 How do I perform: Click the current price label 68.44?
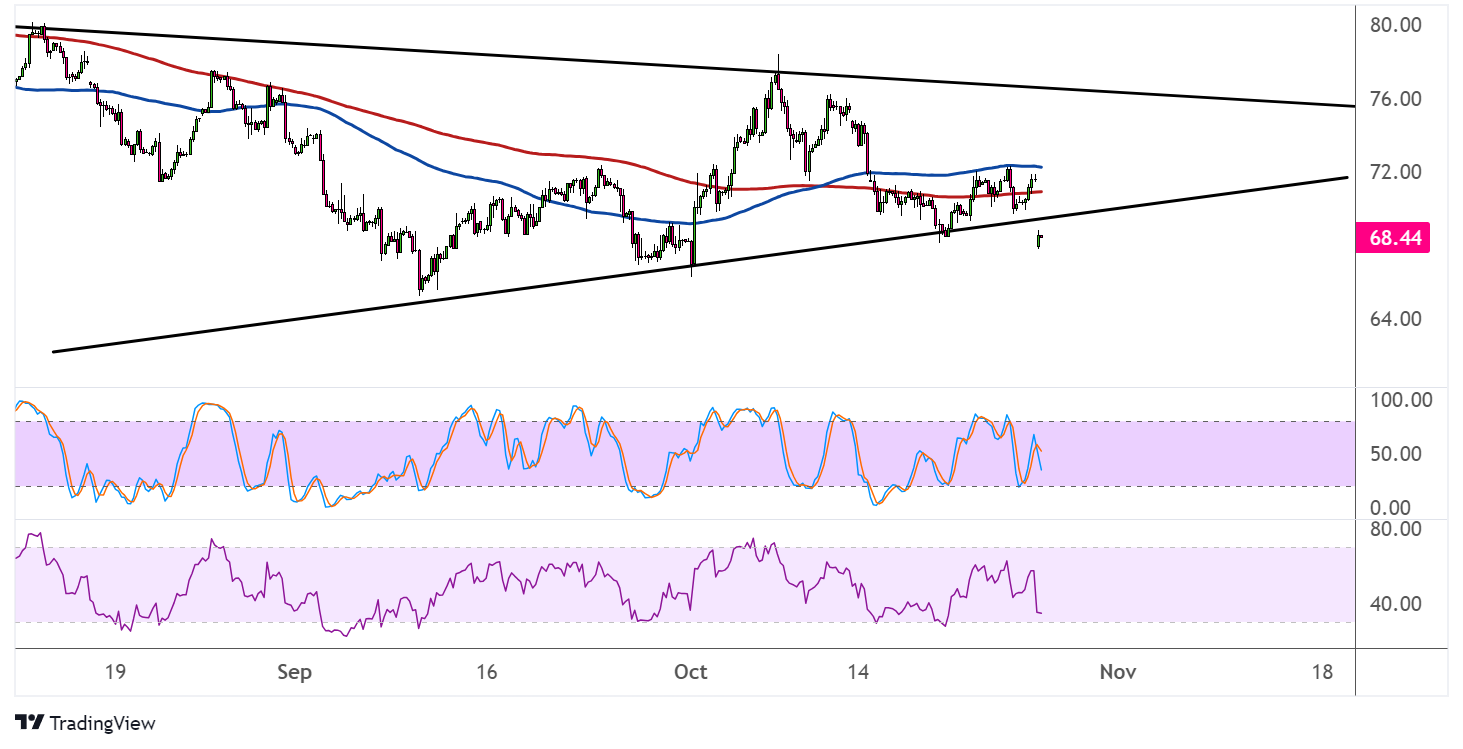pos(1392,238)
